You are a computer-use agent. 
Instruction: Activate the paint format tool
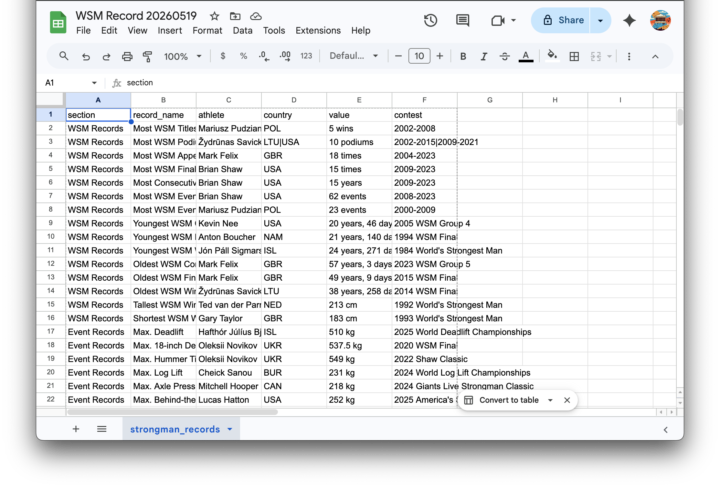(x=147, y=56)
